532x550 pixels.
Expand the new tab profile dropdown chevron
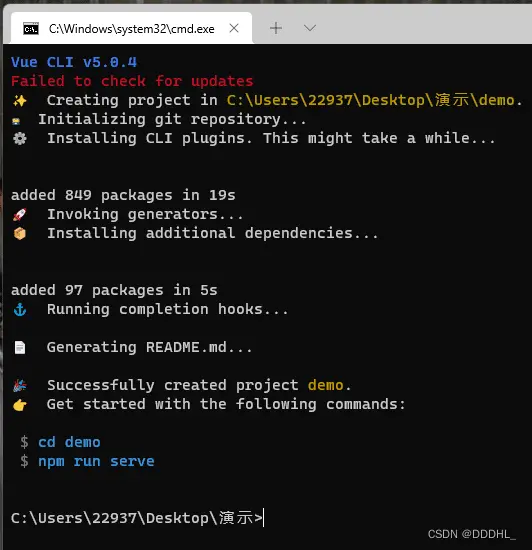(x=310, y=28)
